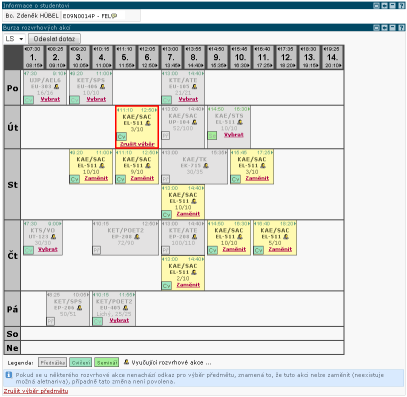Image resolution: width=407 pixels, height=397 pixels.
Task: Click teacher icon in the legend row
Action: [126, 362]
